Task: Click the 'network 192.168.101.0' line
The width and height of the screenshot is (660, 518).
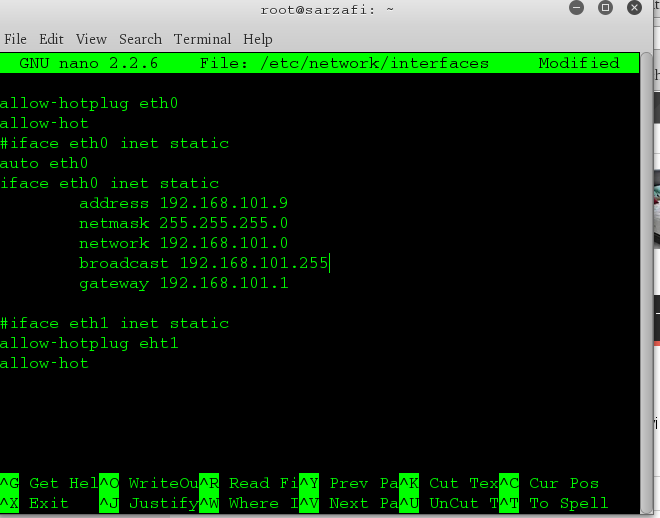Action: pyautogui.click(x=184, y=243)
